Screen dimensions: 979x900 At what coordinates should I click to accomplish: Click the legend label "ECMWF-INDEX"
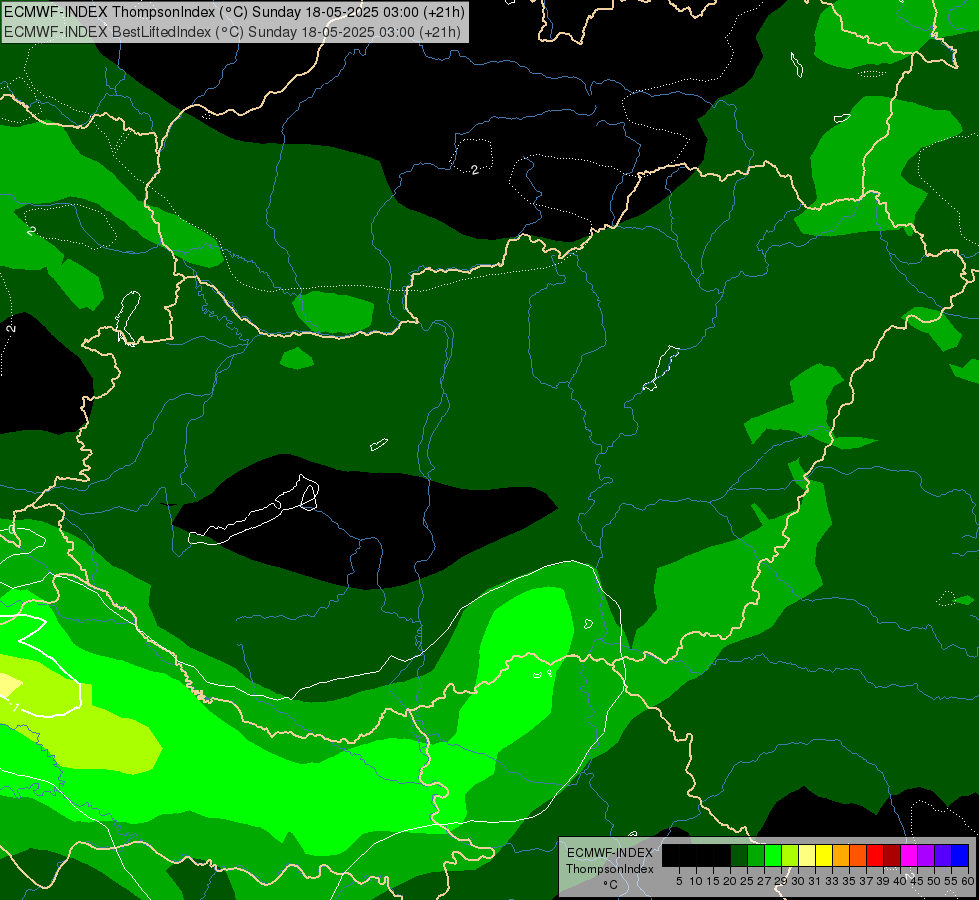[x=610, y=853]
